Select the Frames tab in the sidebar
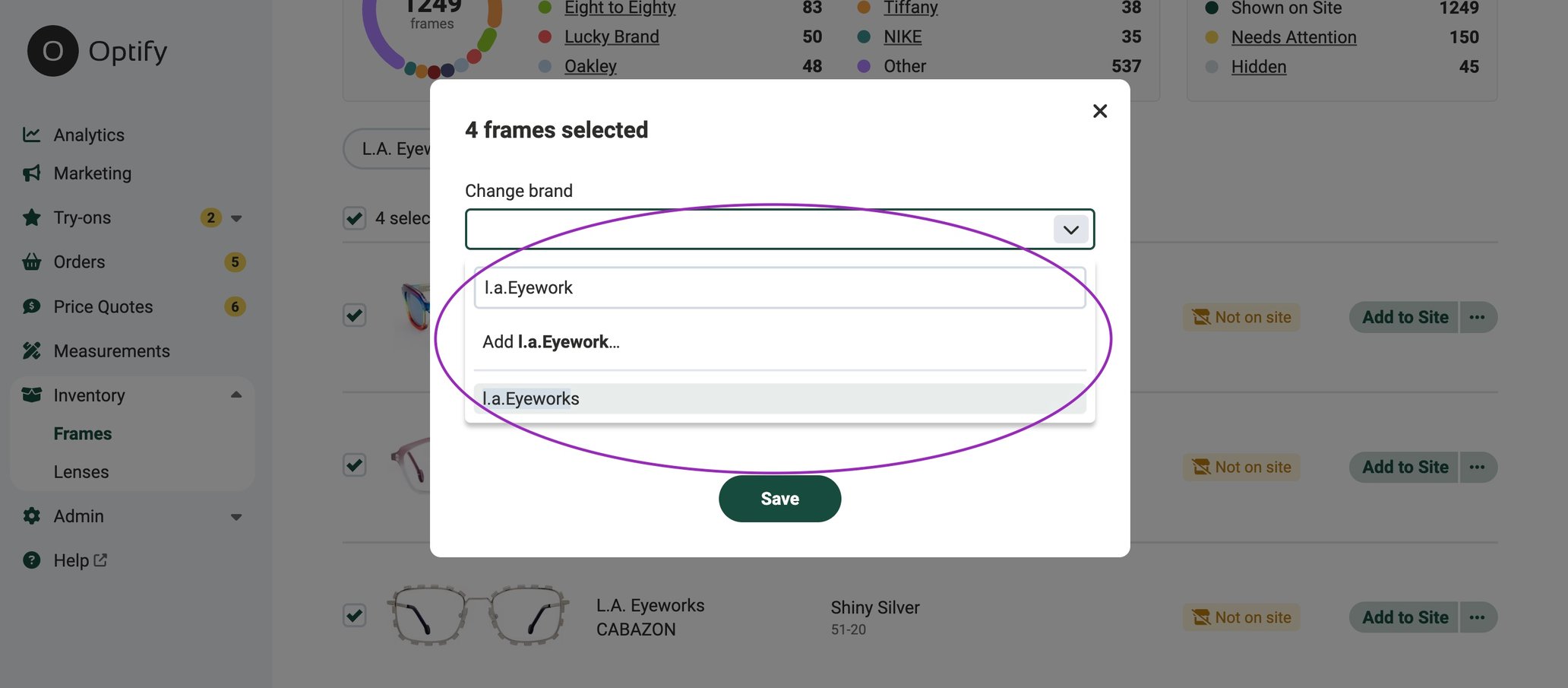This screenshot has width=1568, height=688. point(82,433)
